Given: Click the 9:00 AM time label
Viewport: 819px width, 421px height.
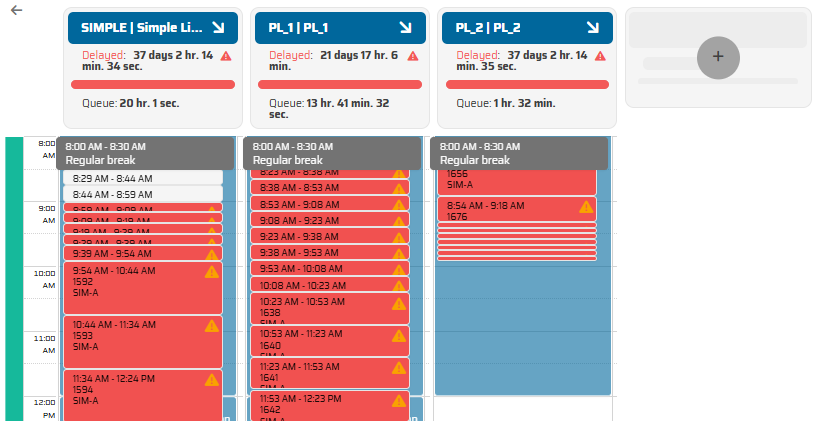Looking at the screenshot, I should click(x=47, y=214).
